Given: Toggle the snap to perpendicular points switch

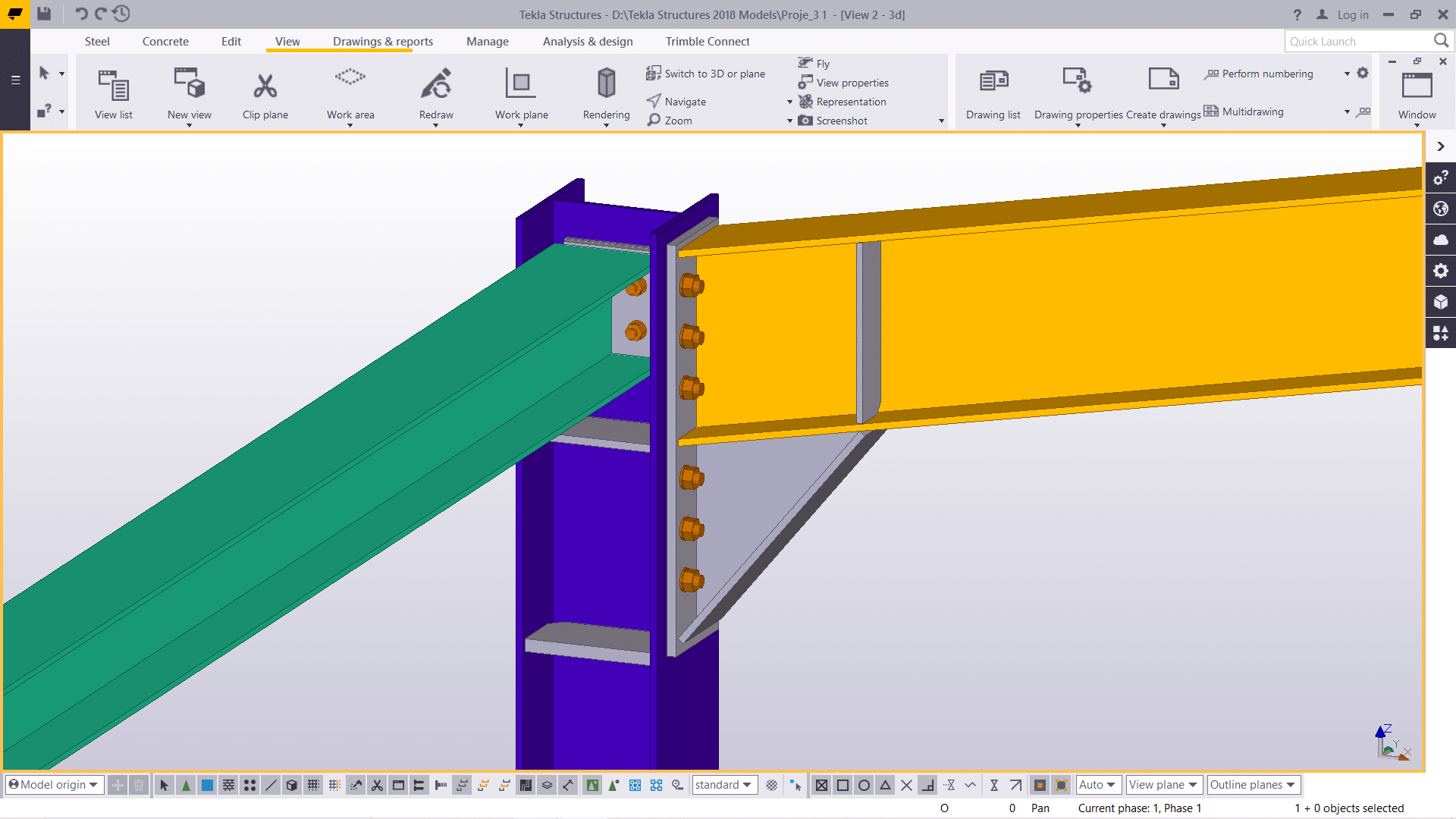Looking at the screenshot, I should pos(927,786).
